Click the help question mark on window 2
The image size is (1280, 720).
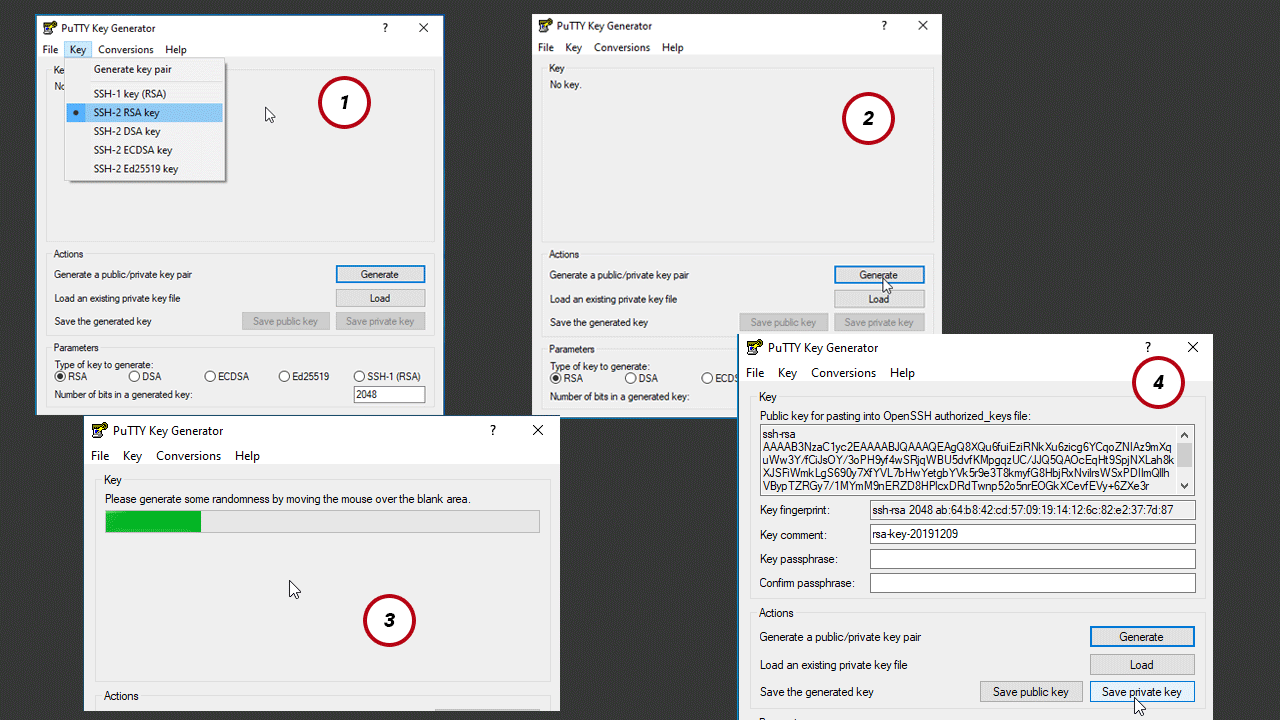click(x=883, y=25)
